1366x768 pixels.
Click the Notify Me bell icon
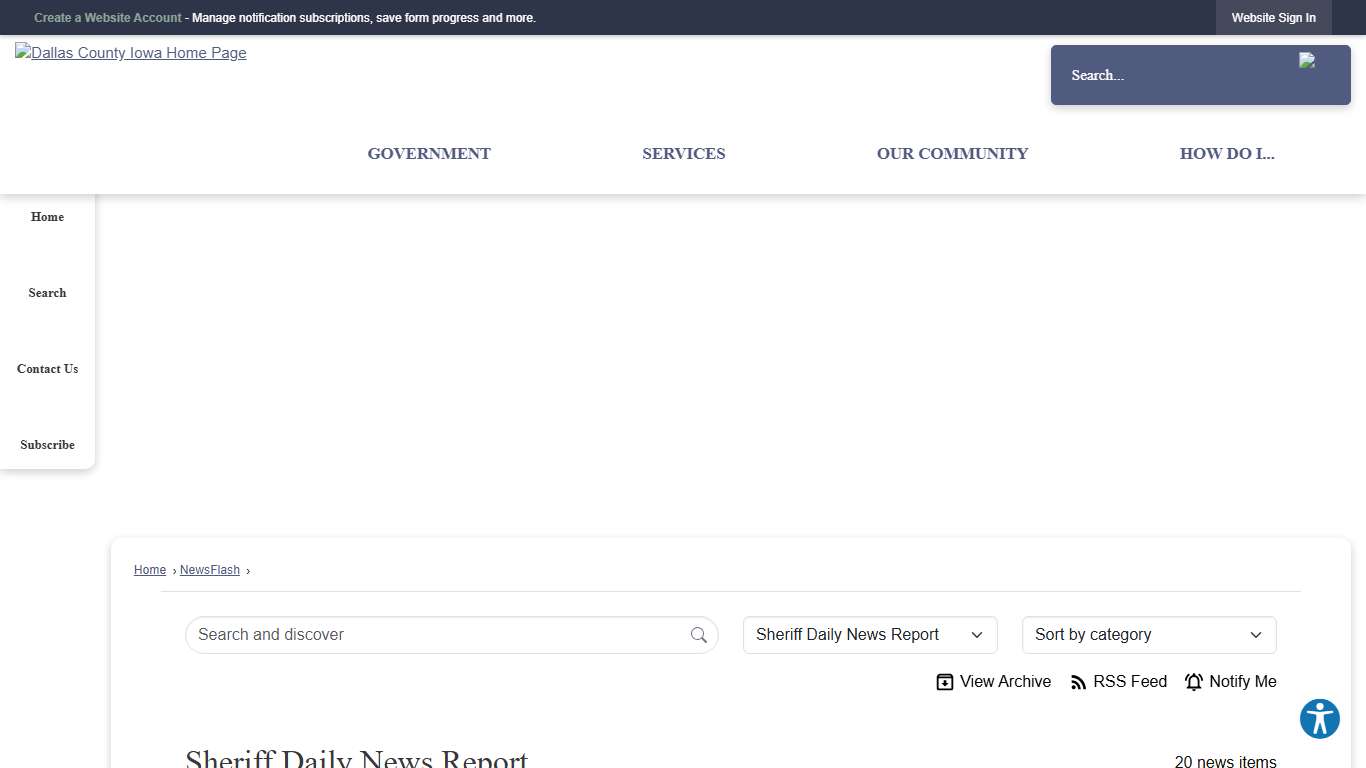pos(1193,682)
